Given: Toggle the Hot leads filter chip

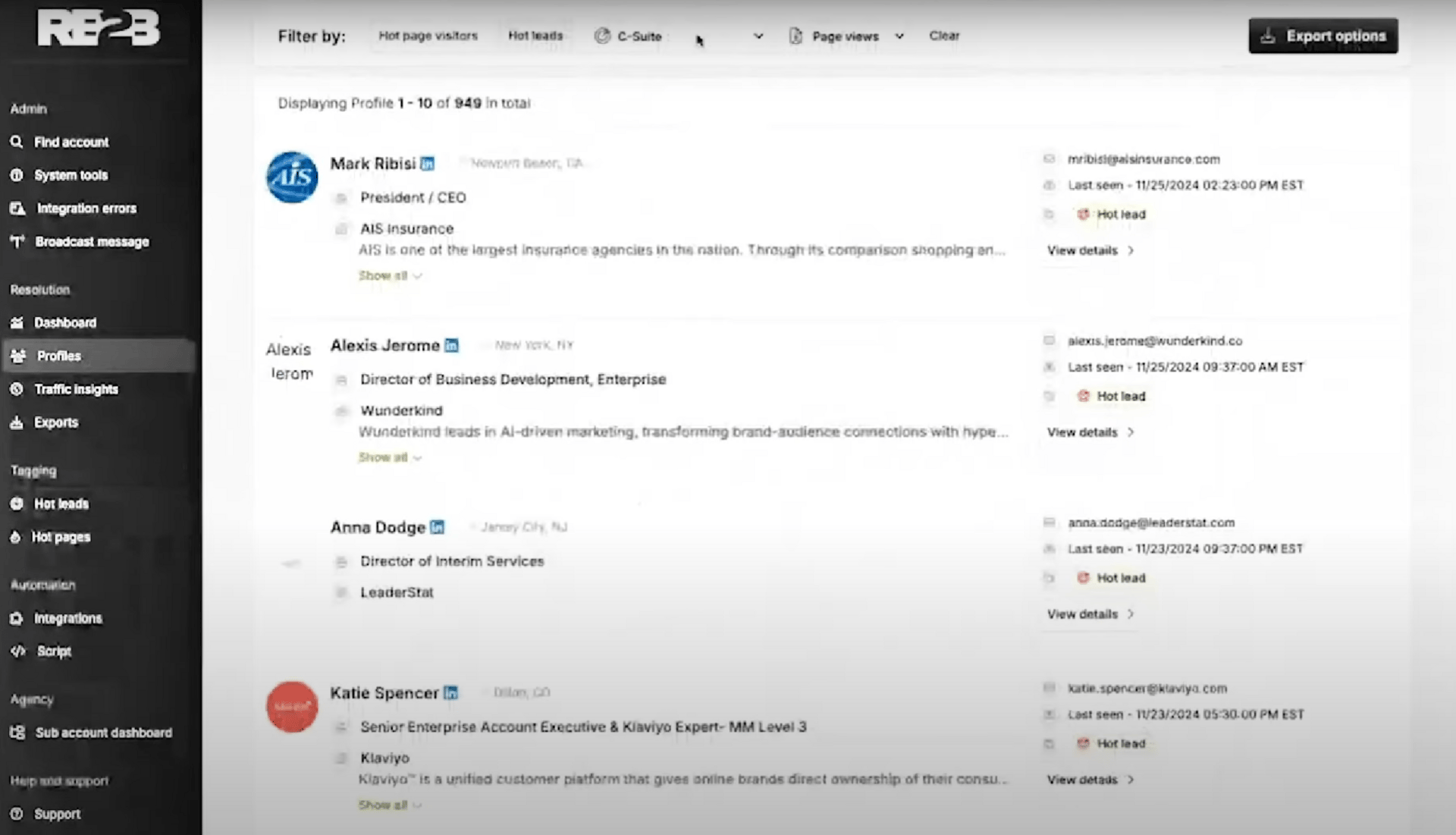Looking at the screenshot, I should coord(535,36).
